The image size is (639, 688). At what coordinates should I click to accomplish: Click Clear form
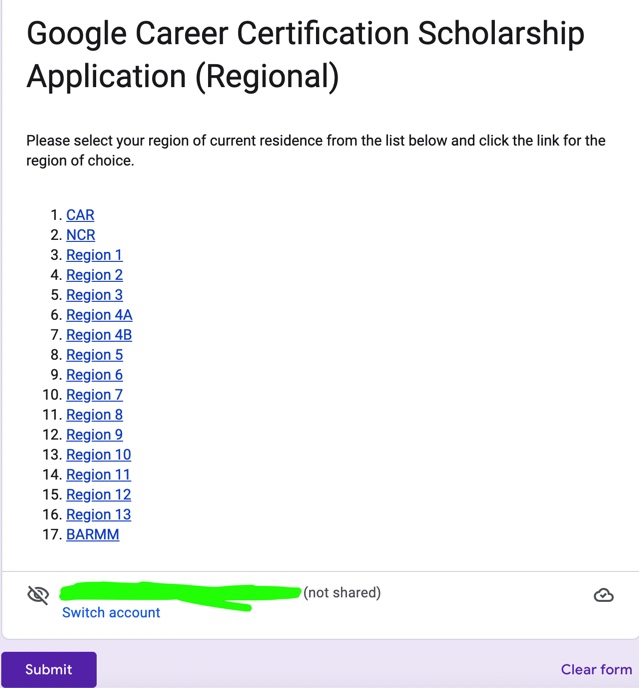point(596,669)
